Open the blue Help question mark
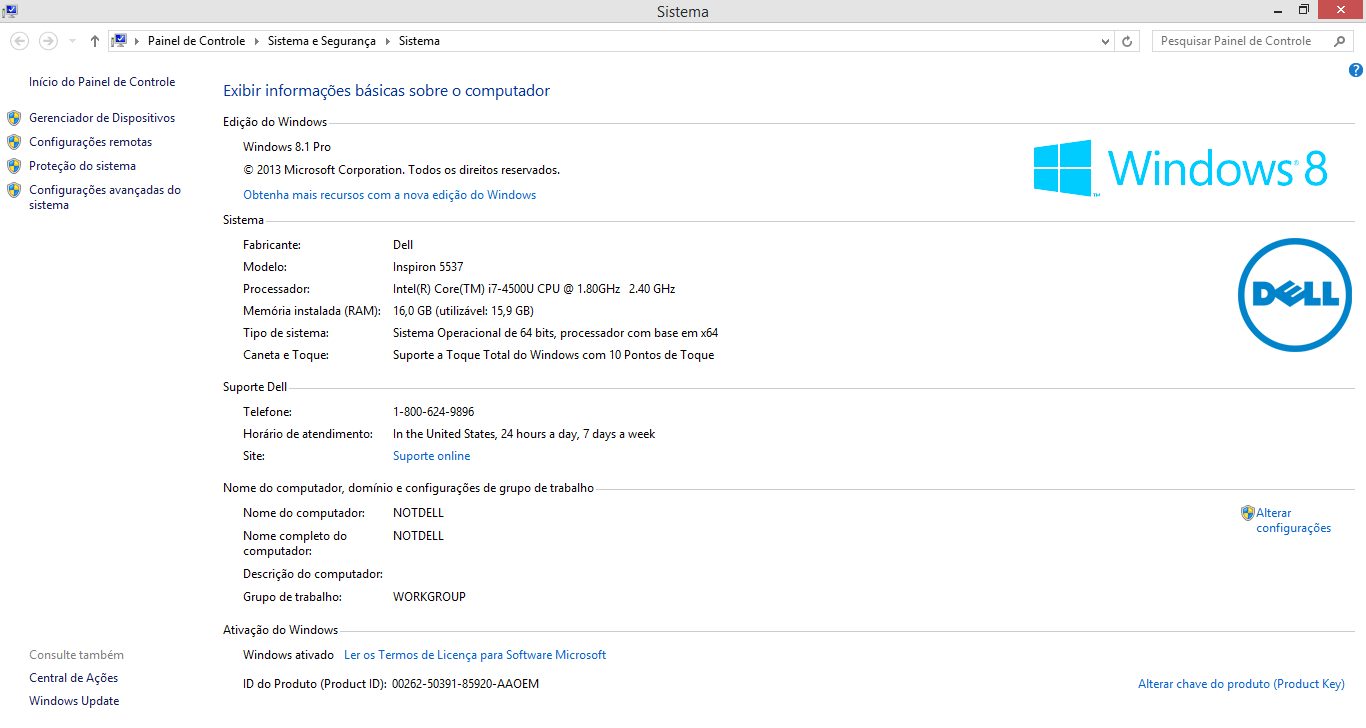 (x=1355, y=70)
